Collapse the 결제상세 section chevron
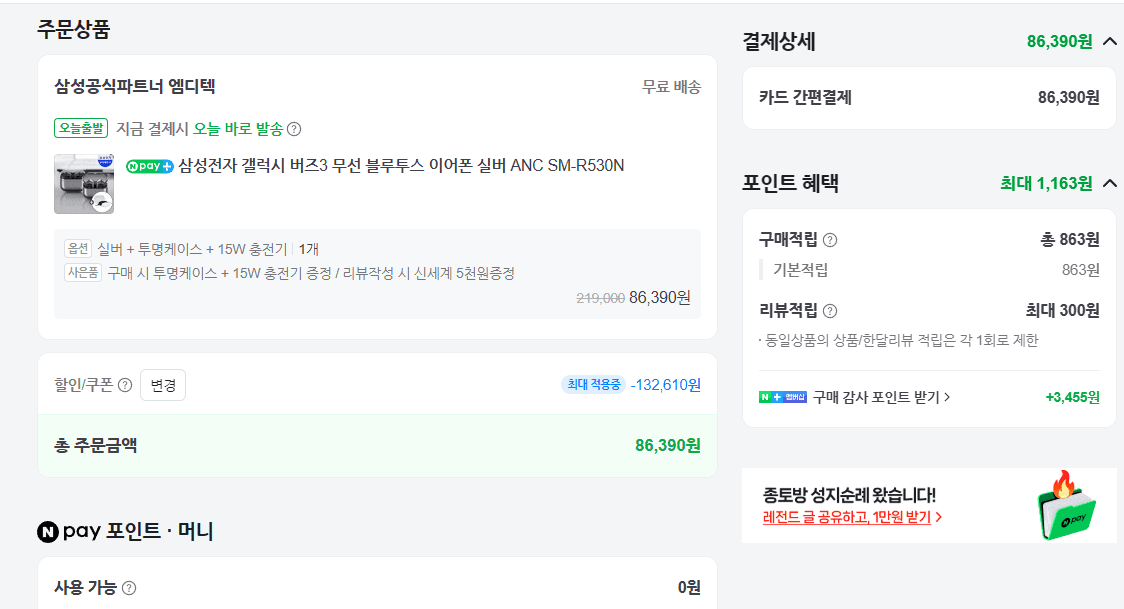 [1109, 42]
